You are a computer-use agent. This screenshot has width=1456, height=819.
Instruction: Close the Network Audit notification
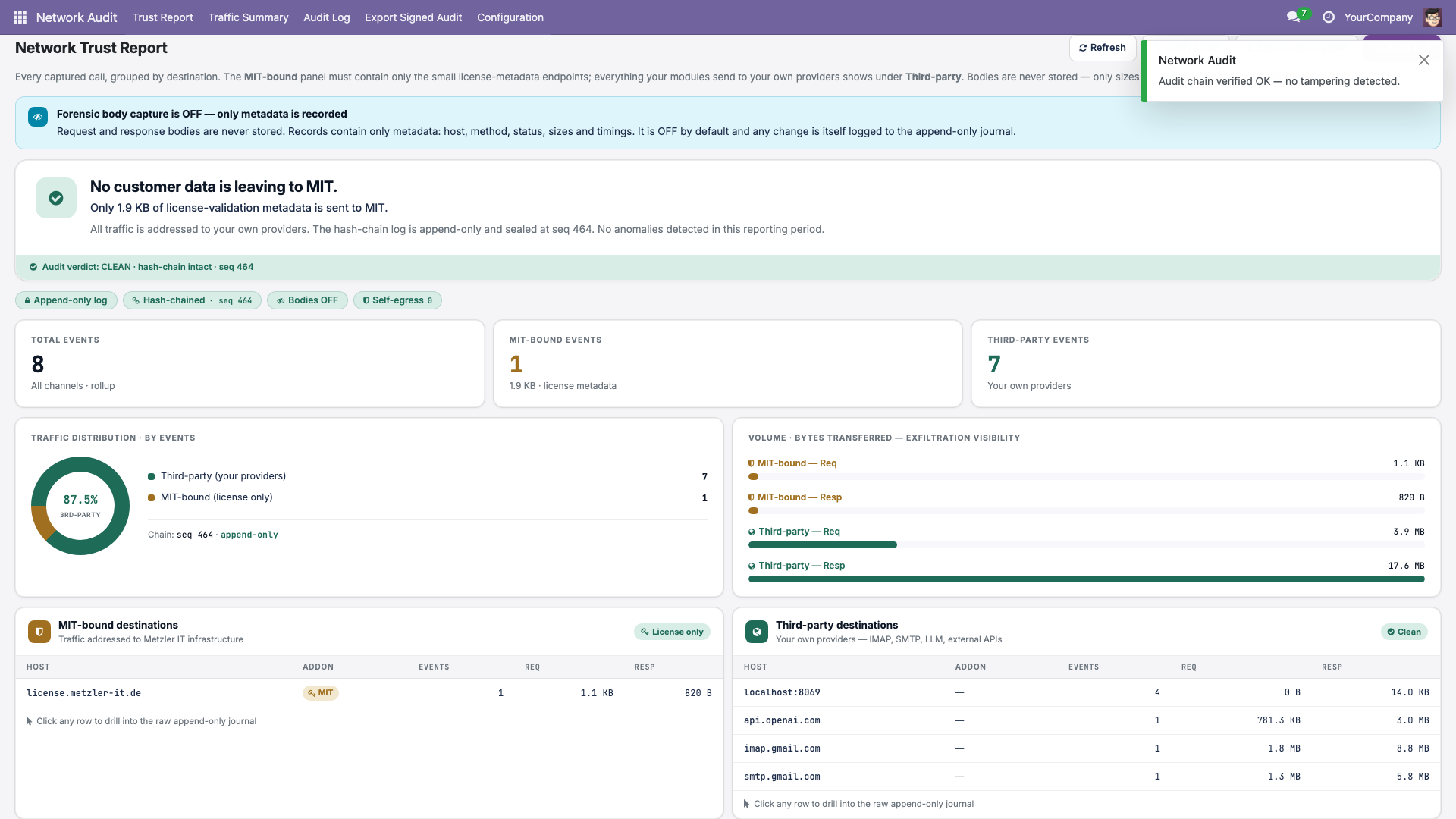1424,60
